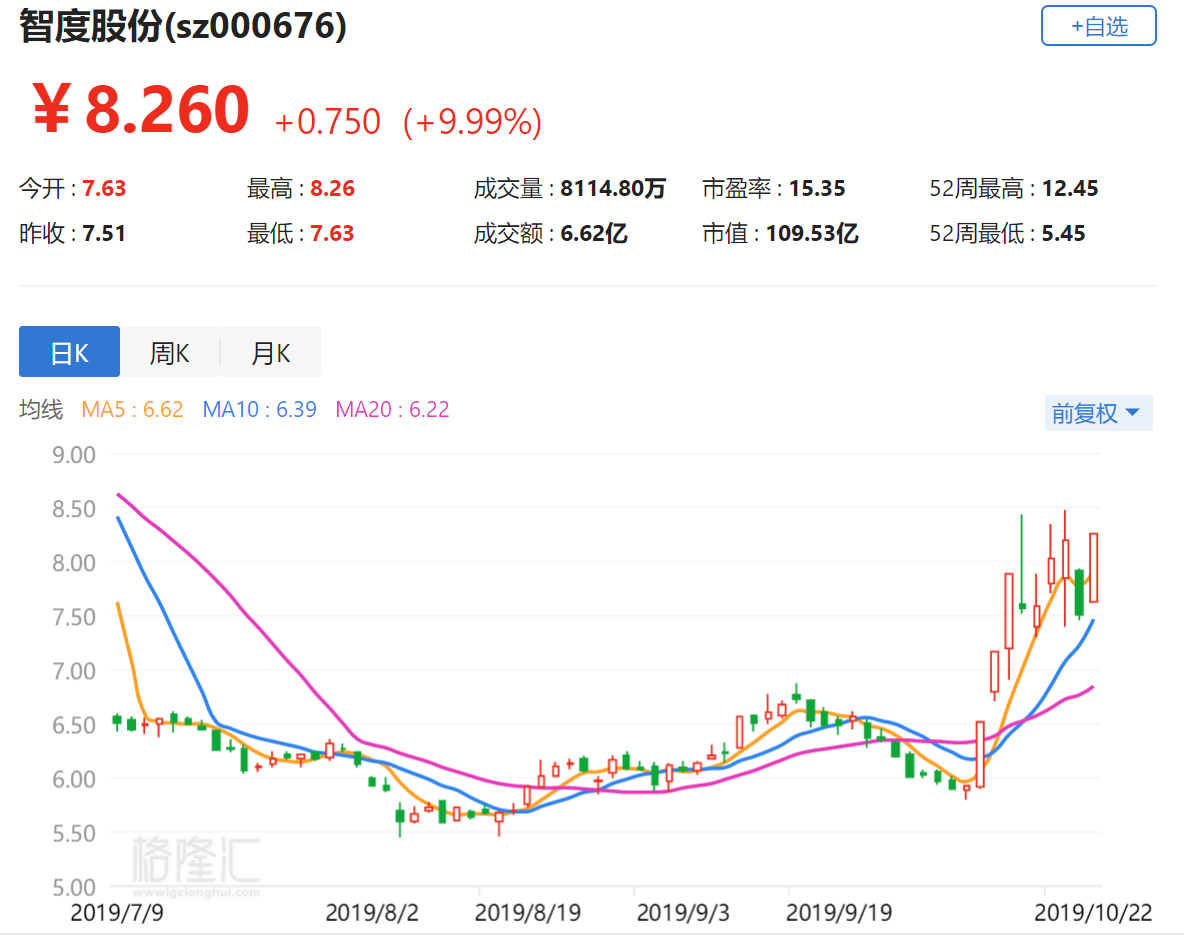
Task: Switch to 周K weekly chart tab
Action: (x=170, y=352)
